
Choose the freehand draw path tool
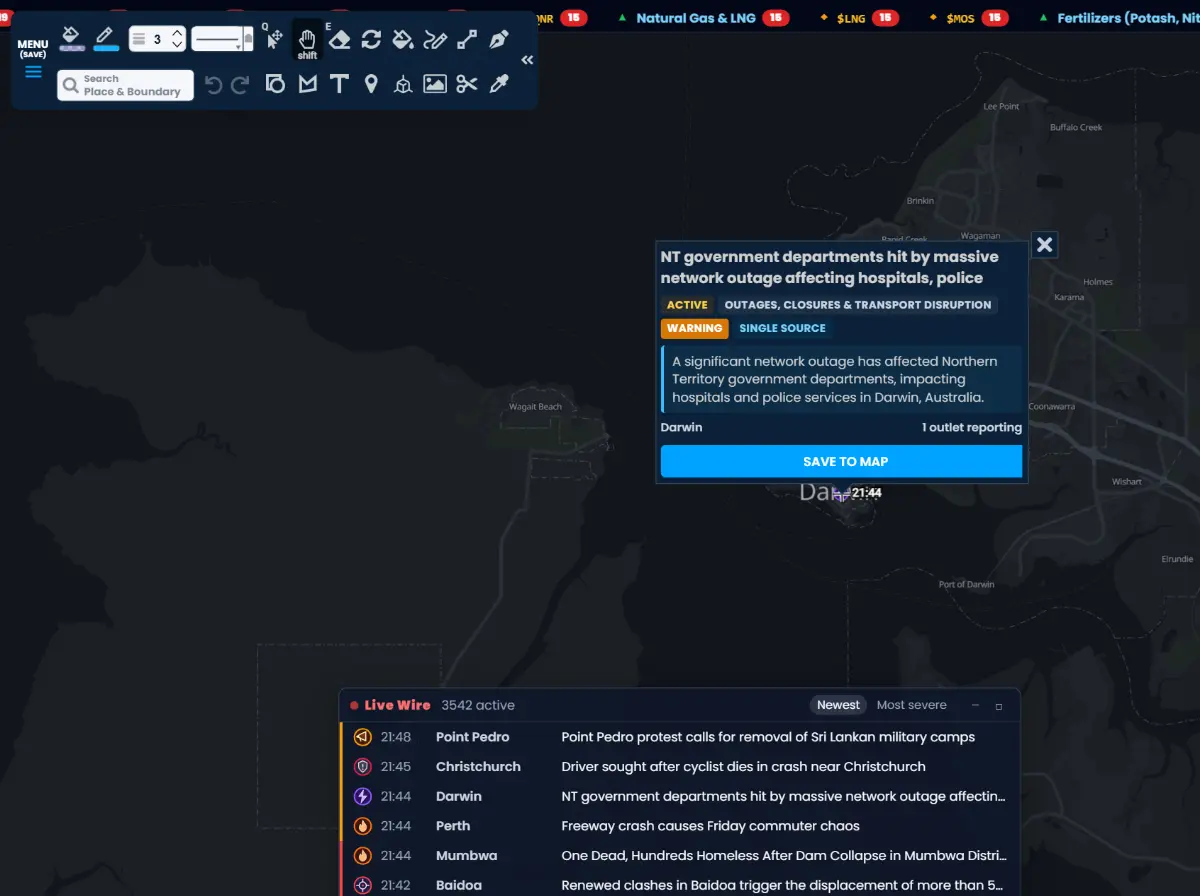(435, 39)
